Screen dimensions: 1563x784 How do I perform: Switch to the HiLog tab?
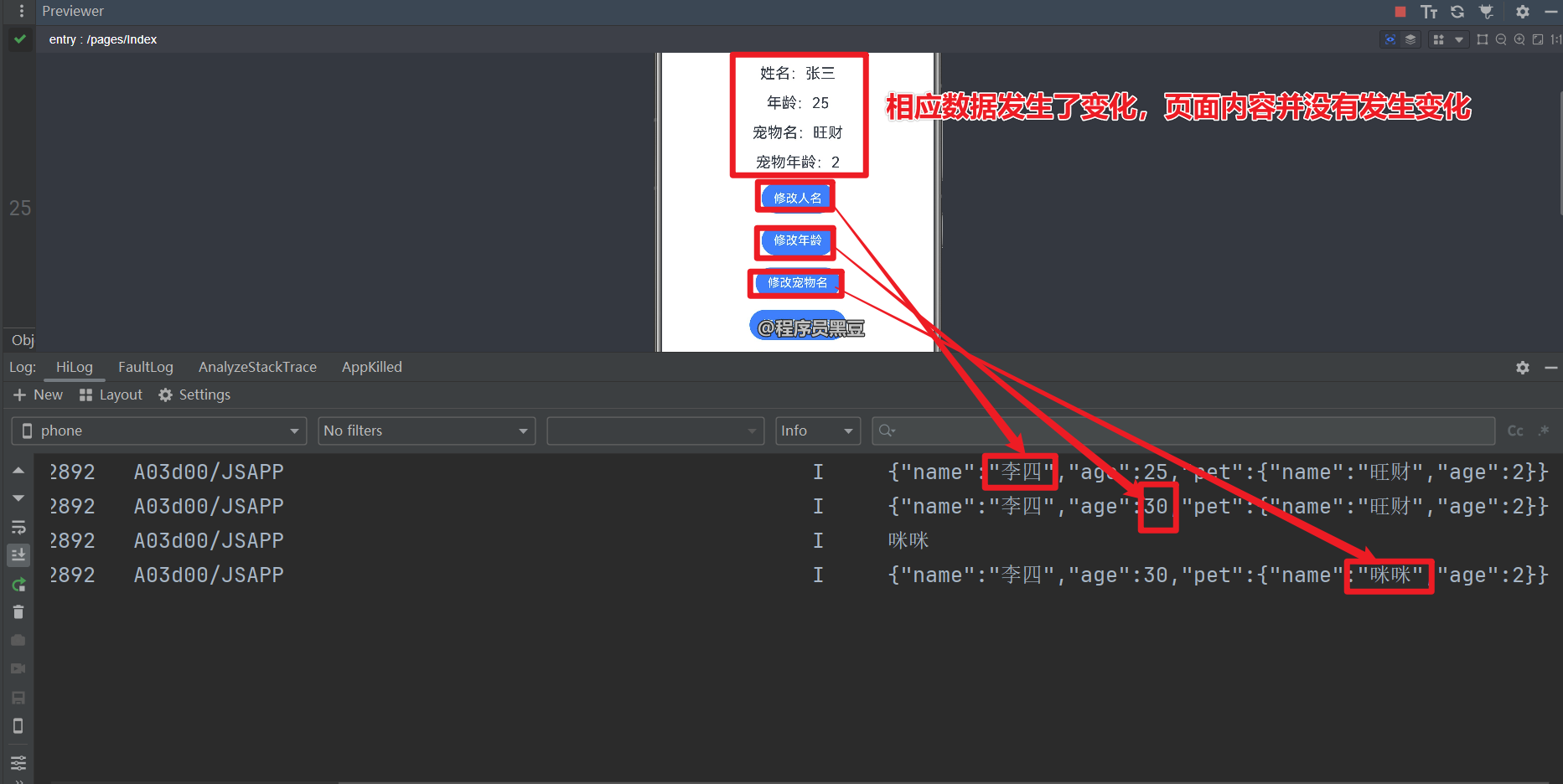(x=75, y=367)
